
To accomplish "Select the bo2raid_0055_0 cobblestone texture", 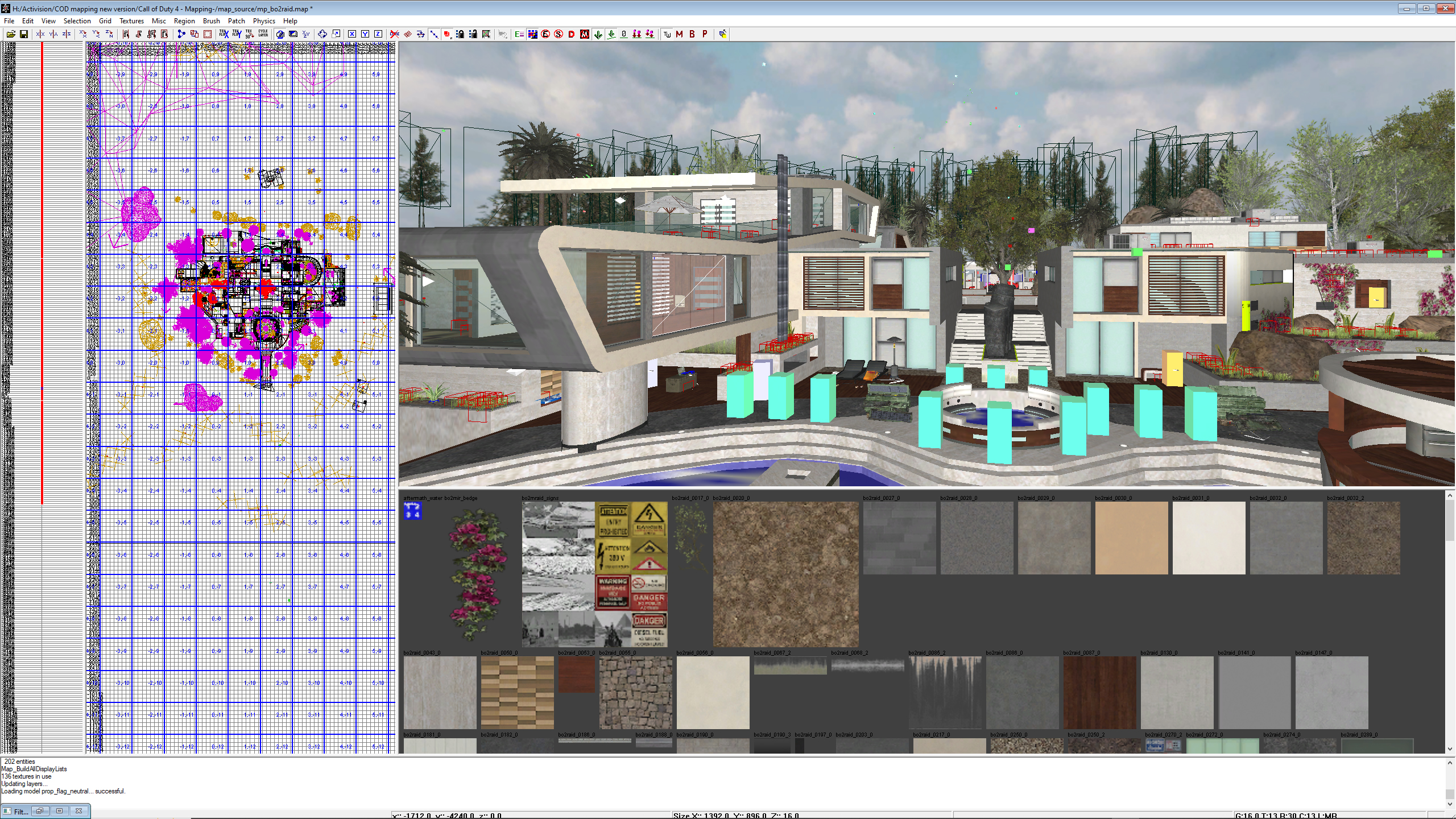I will point(635,693).
